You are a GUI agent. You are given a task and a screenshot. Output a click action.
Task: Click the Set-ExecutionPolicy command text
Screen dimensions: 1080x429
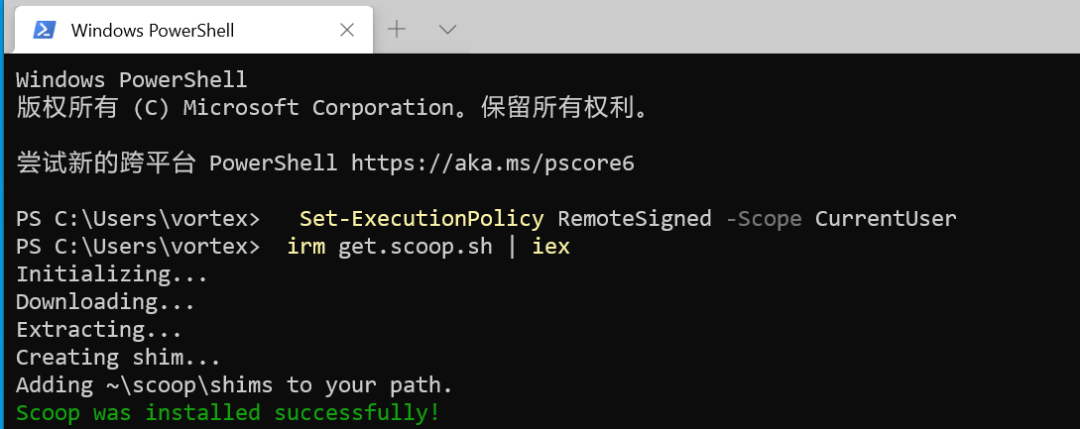tap(422, 218)
